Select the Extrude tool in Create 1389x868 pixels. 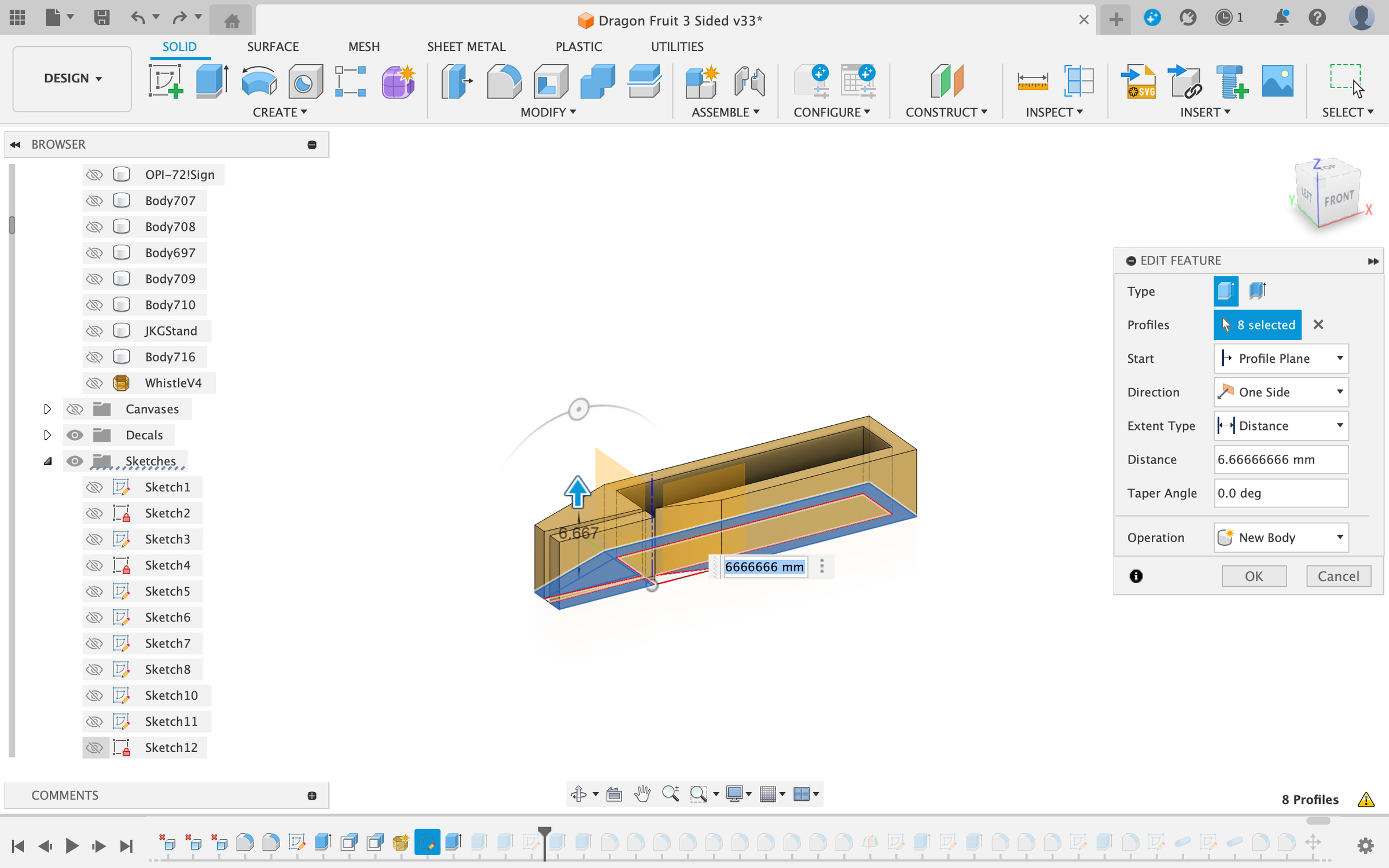211,81
